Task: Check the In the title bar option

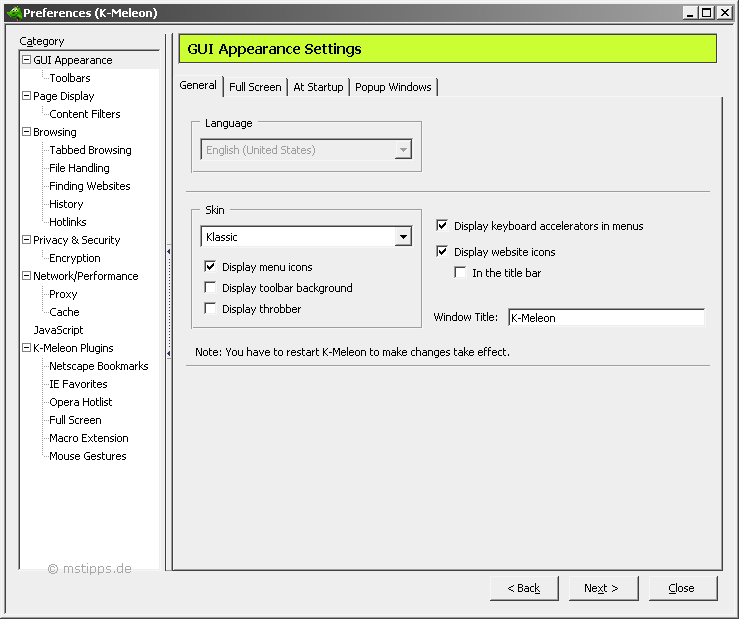Action: coord(460,272)
